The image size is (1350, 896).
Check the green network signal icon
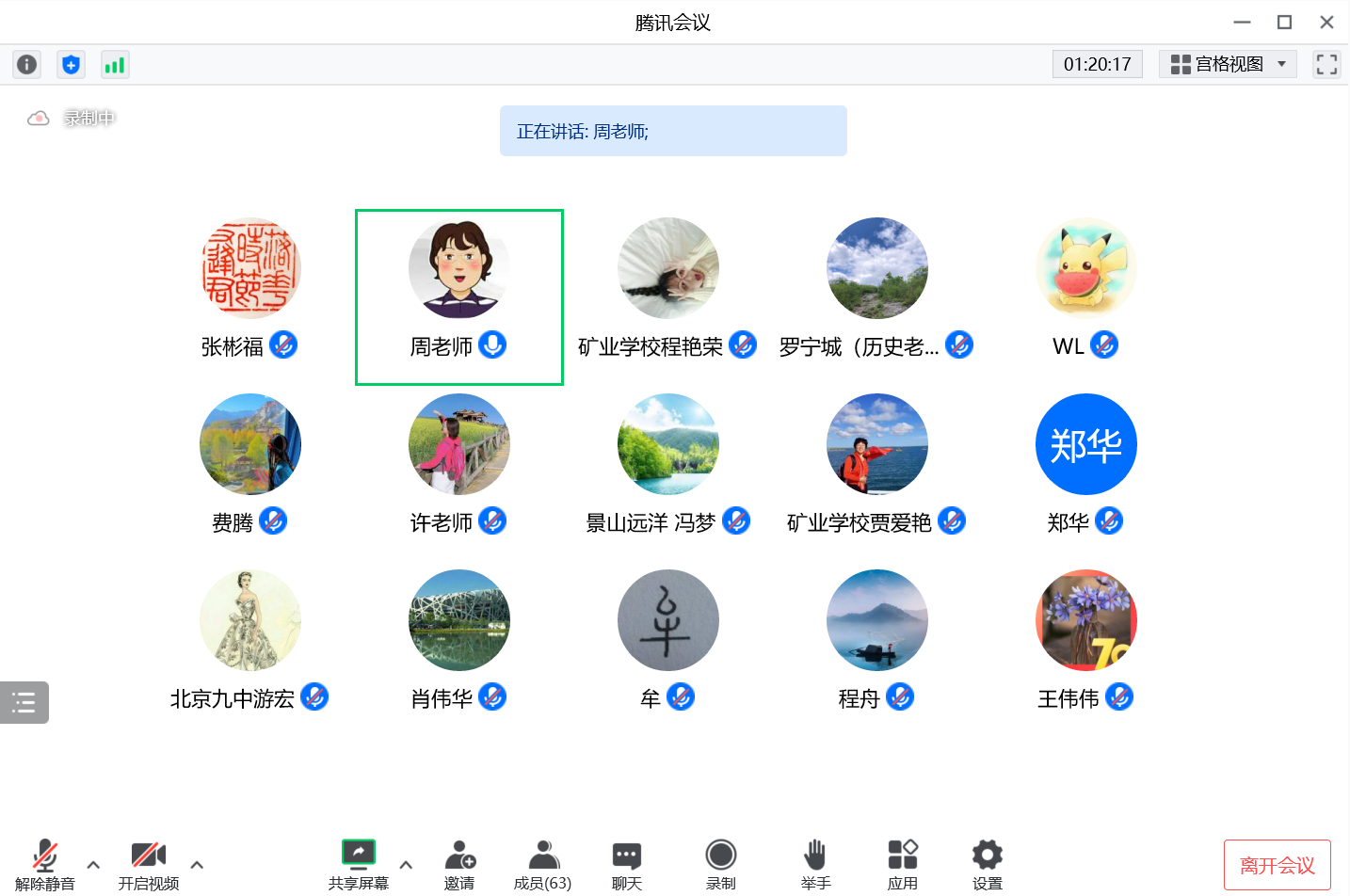click(115, 64)
